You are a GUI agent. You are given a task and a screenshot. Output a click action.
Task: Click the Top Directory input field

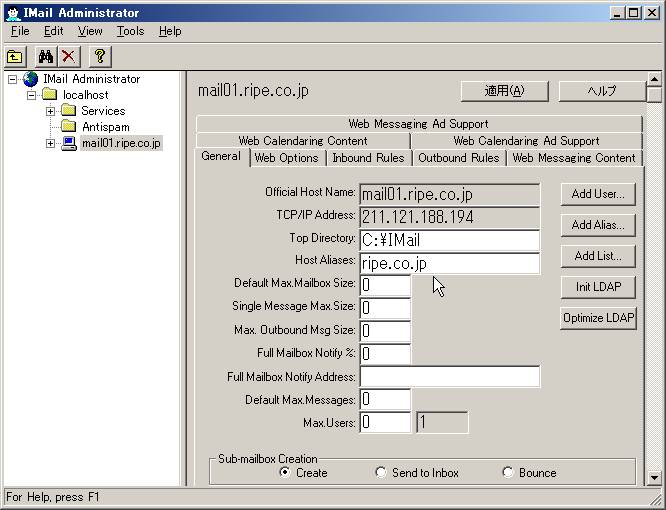pyautogui.click(x=450, y=240)
